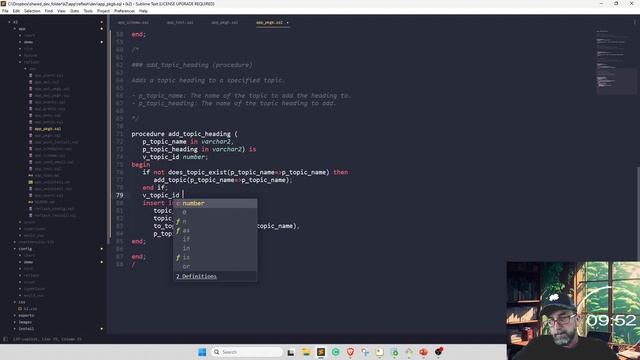Click gutter line number 79
This screenshot has width=640, height=360.
(120, 196)
